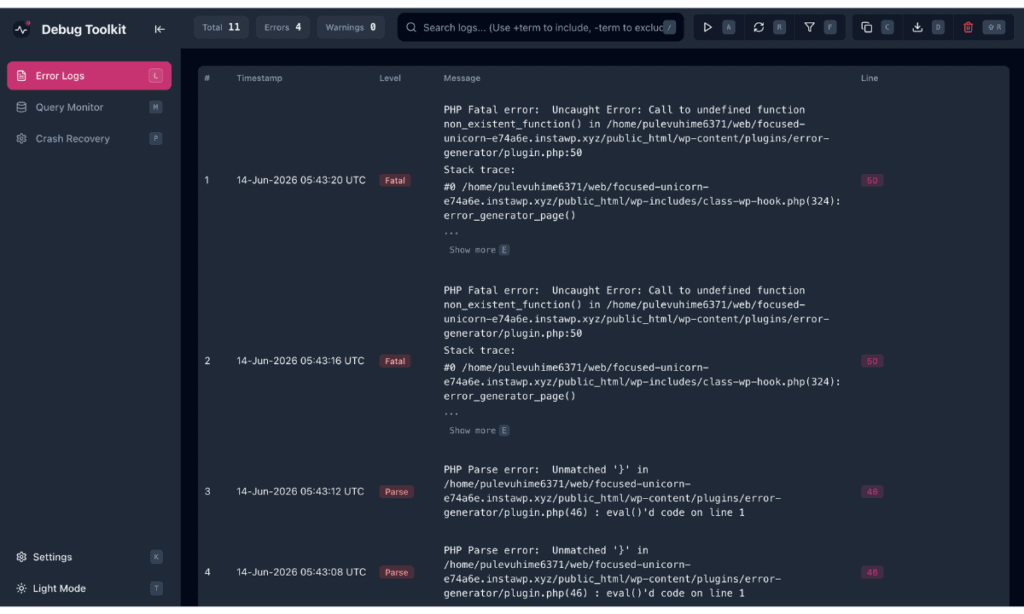Image resolution: width=1024 pixels, height=614 pixels.
Task: Click the Line column header
Action: click(869, 78)
